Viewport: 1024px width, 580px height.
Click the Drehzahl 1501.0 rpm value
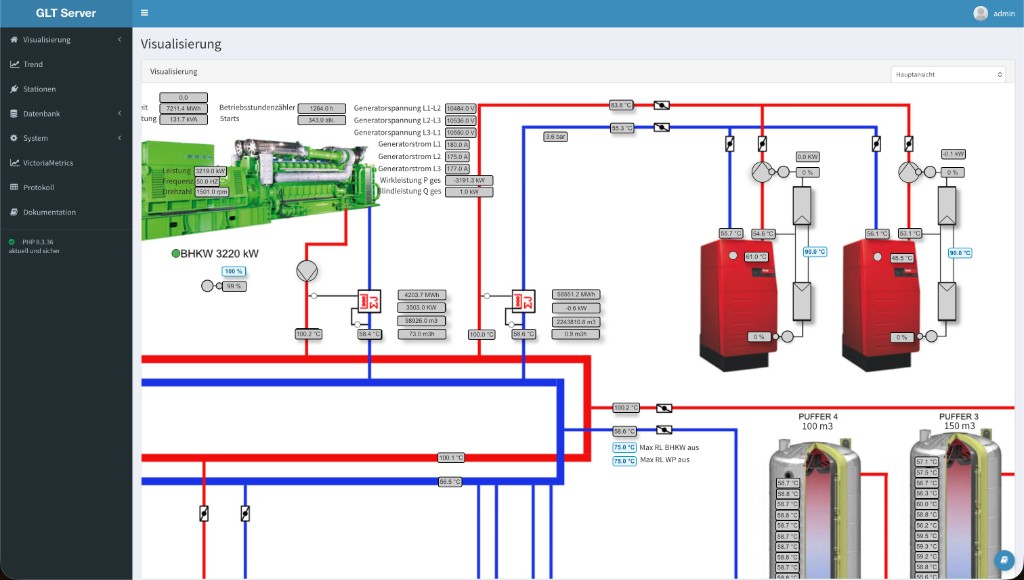[212, 192]
